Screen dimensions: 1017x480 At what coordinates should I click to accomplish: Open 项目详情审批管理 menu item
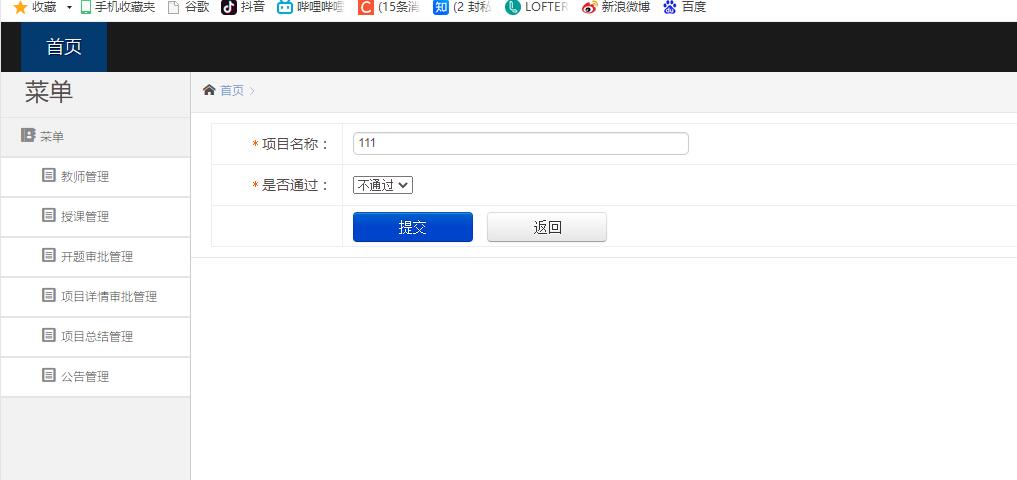coord(95,296)
